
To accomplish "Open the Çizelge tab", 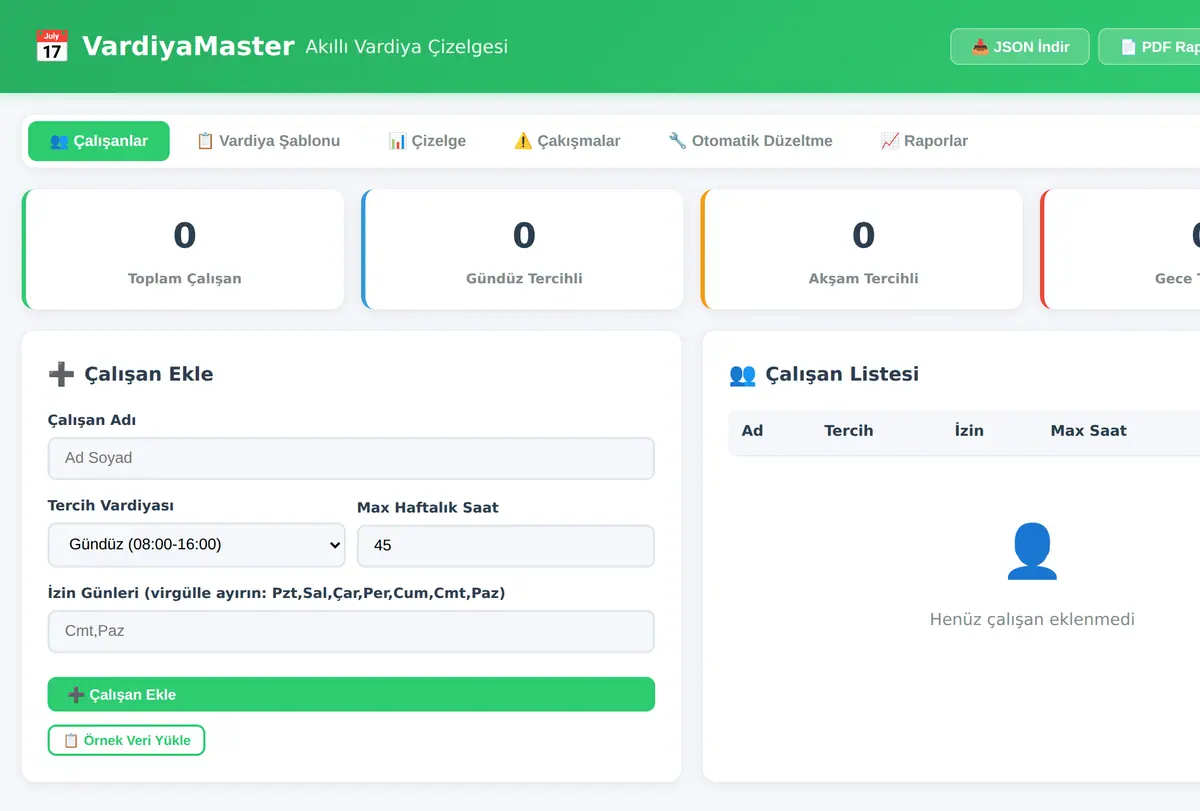I will [427, 141].
